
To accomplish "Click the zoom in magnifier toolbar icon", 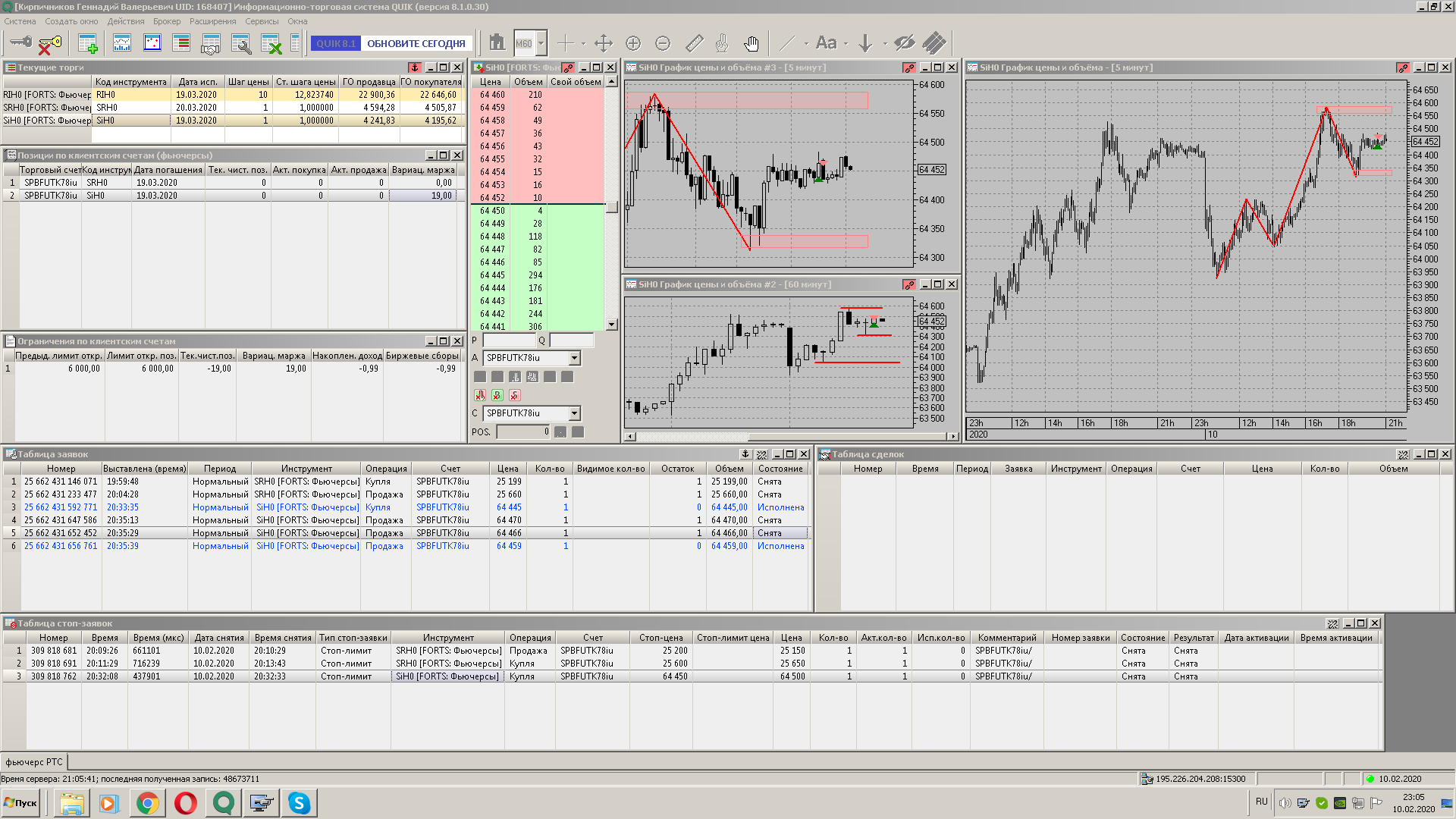I will tap(633, 43).
